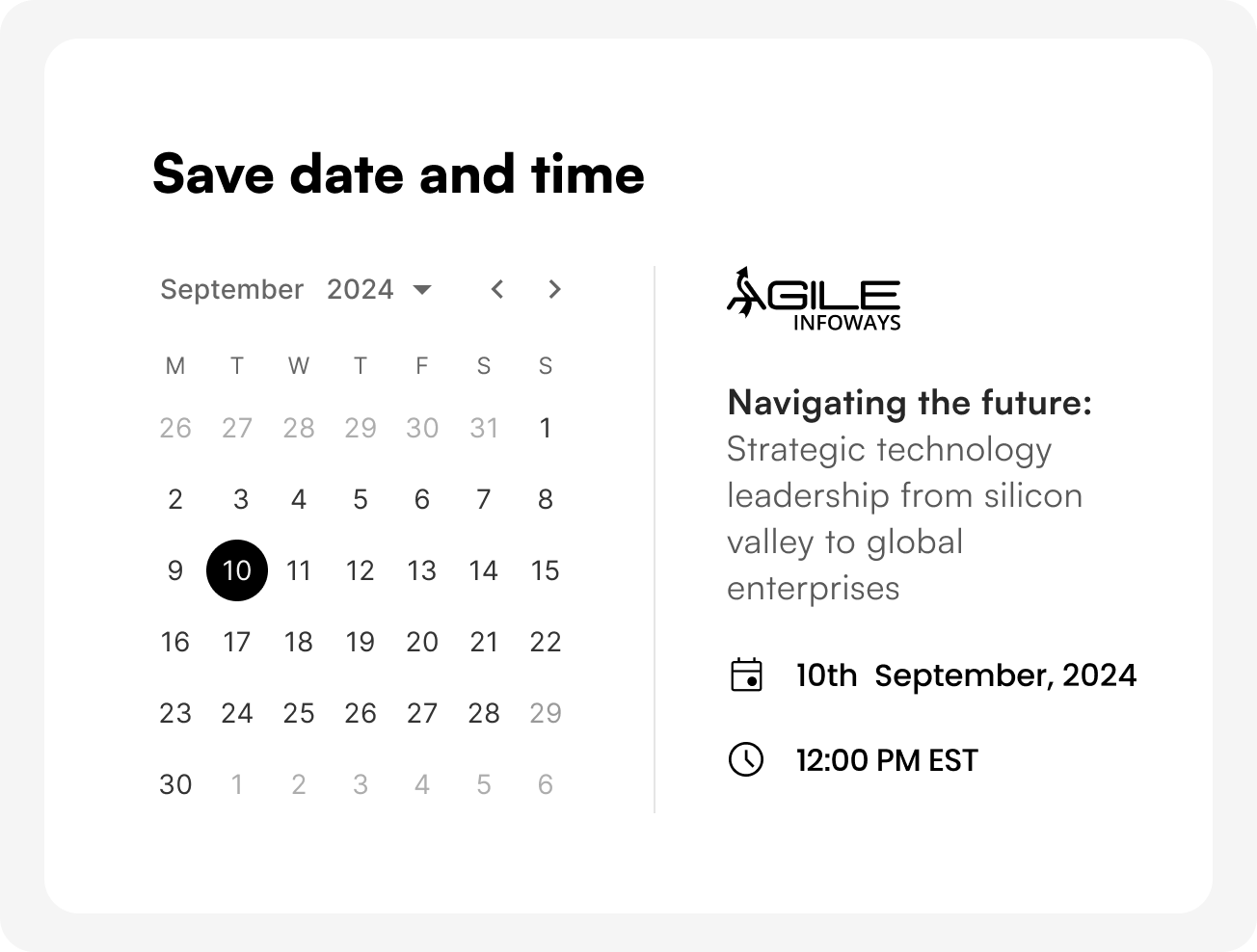Choose September 30 in the calendar
Screen dimensions: 1257x952
(x=175, y=784)
